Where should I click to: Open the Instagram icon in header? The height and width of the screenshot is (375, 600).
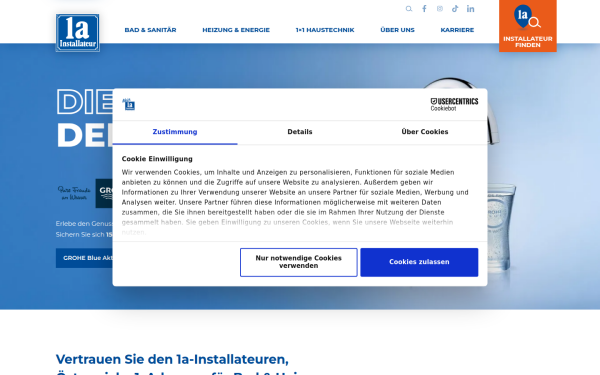tap(440, 9)
